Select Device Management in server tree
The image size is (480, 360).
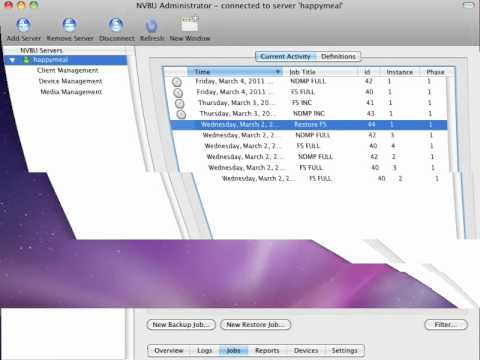(70, 81)
